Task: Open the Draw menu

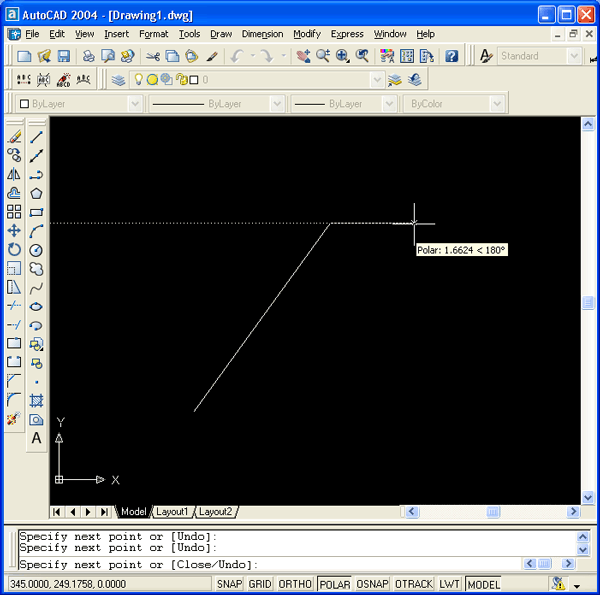Action: [220, 34]
